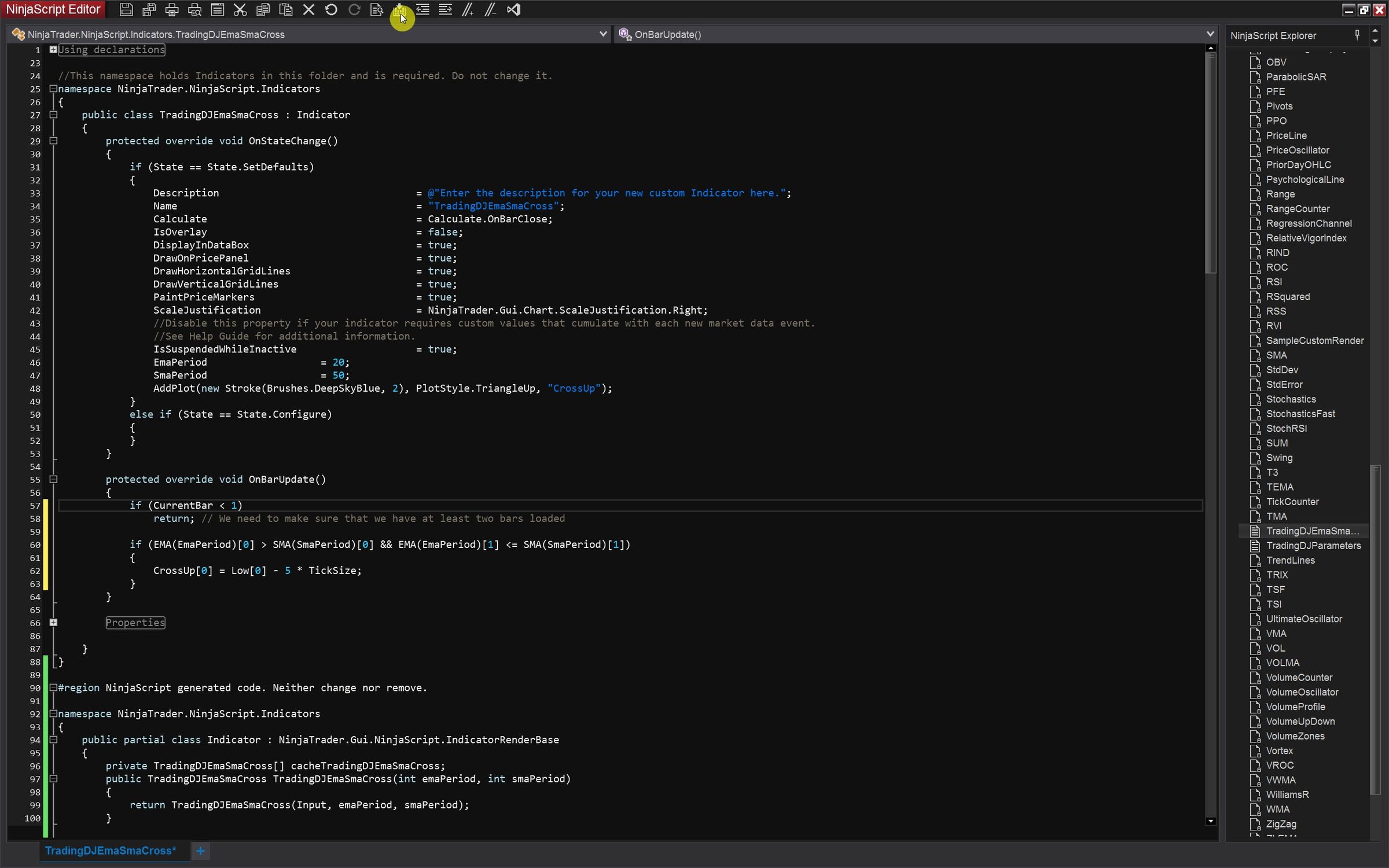
Task: Select the Cut tool in the toolbar
Action: pos(240,9)
